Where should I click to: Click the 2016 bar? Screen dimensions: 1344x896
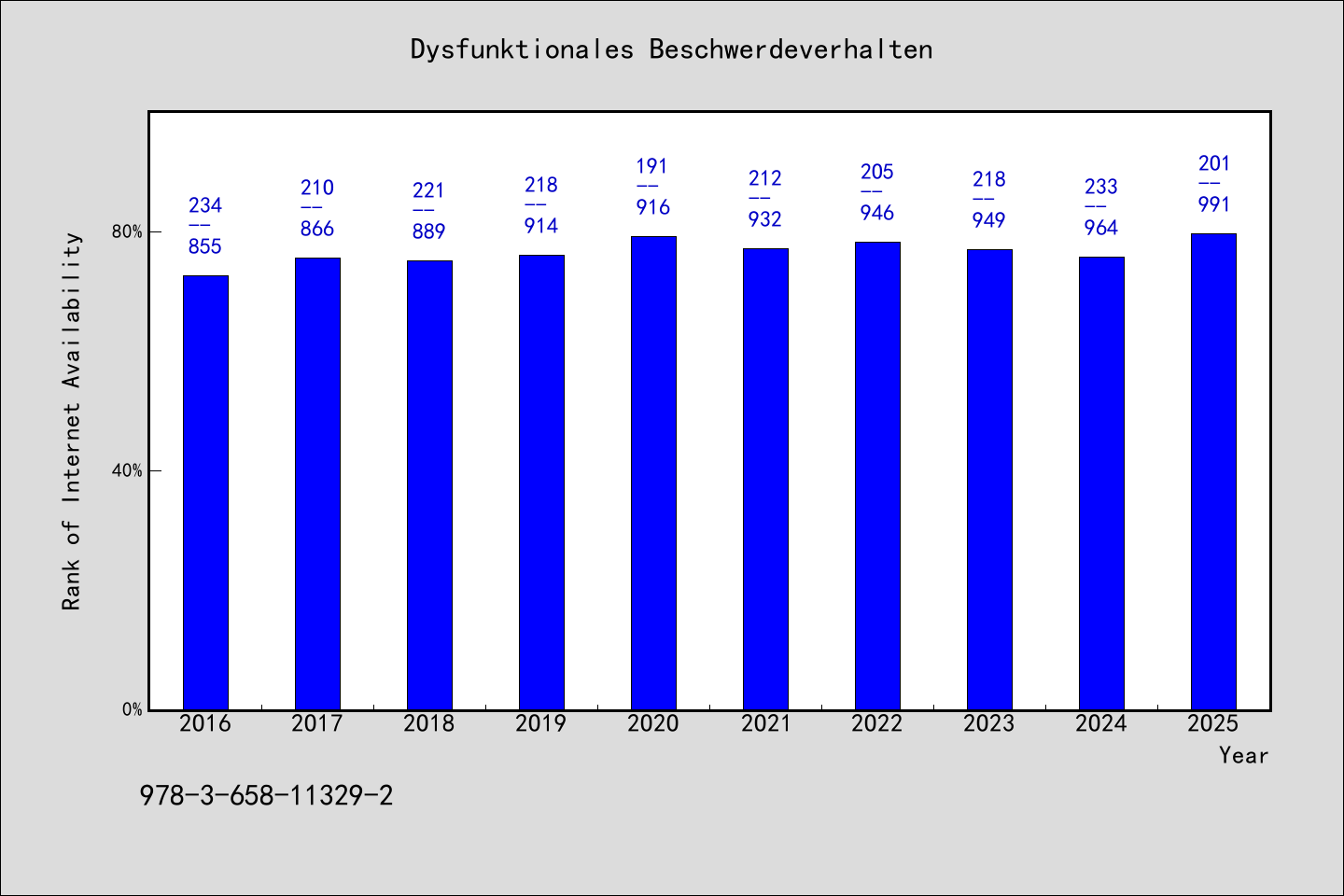point(205,493)
